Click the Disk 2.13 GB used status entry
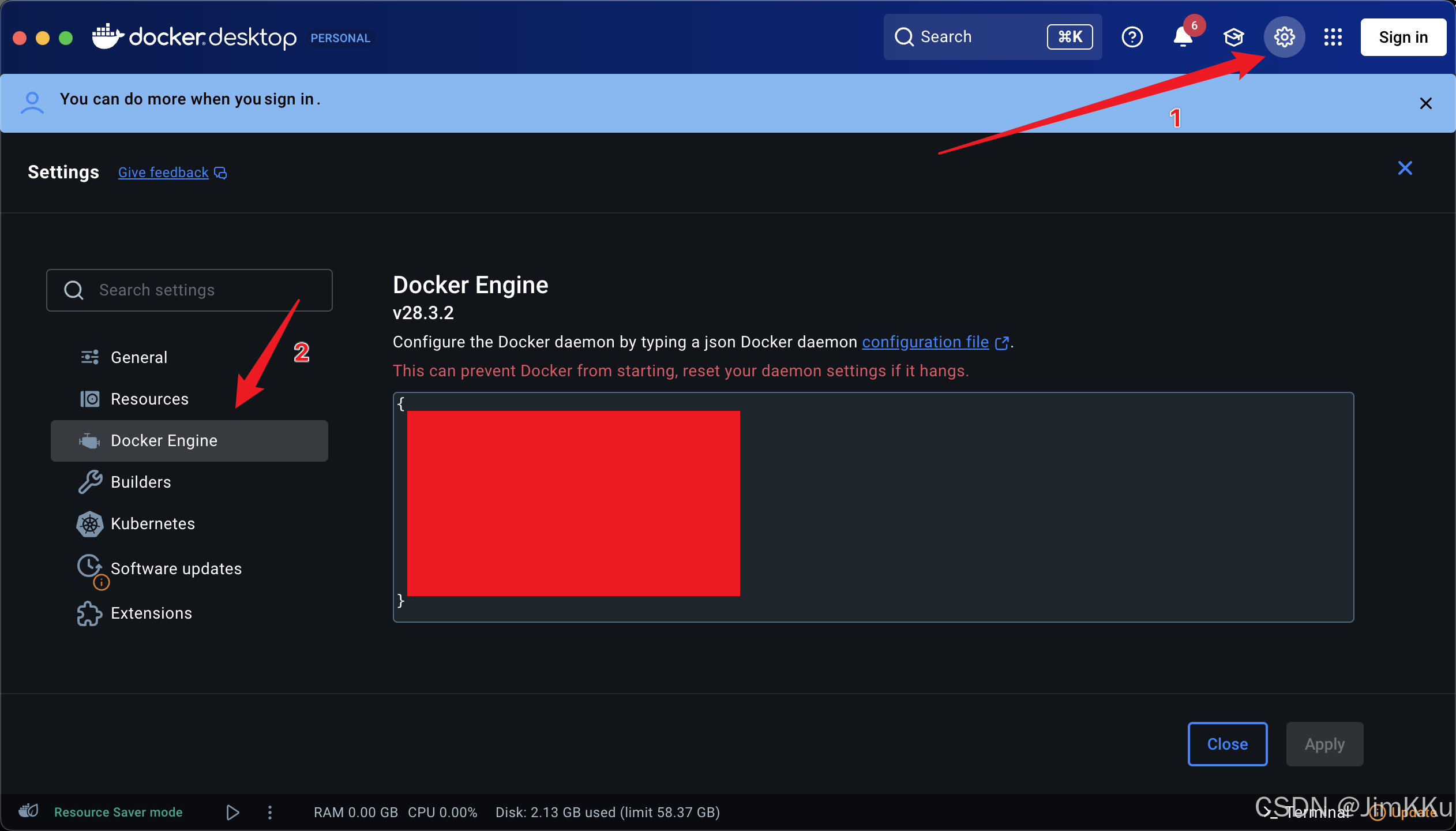 pyautogui.click(x=608, y=813)
